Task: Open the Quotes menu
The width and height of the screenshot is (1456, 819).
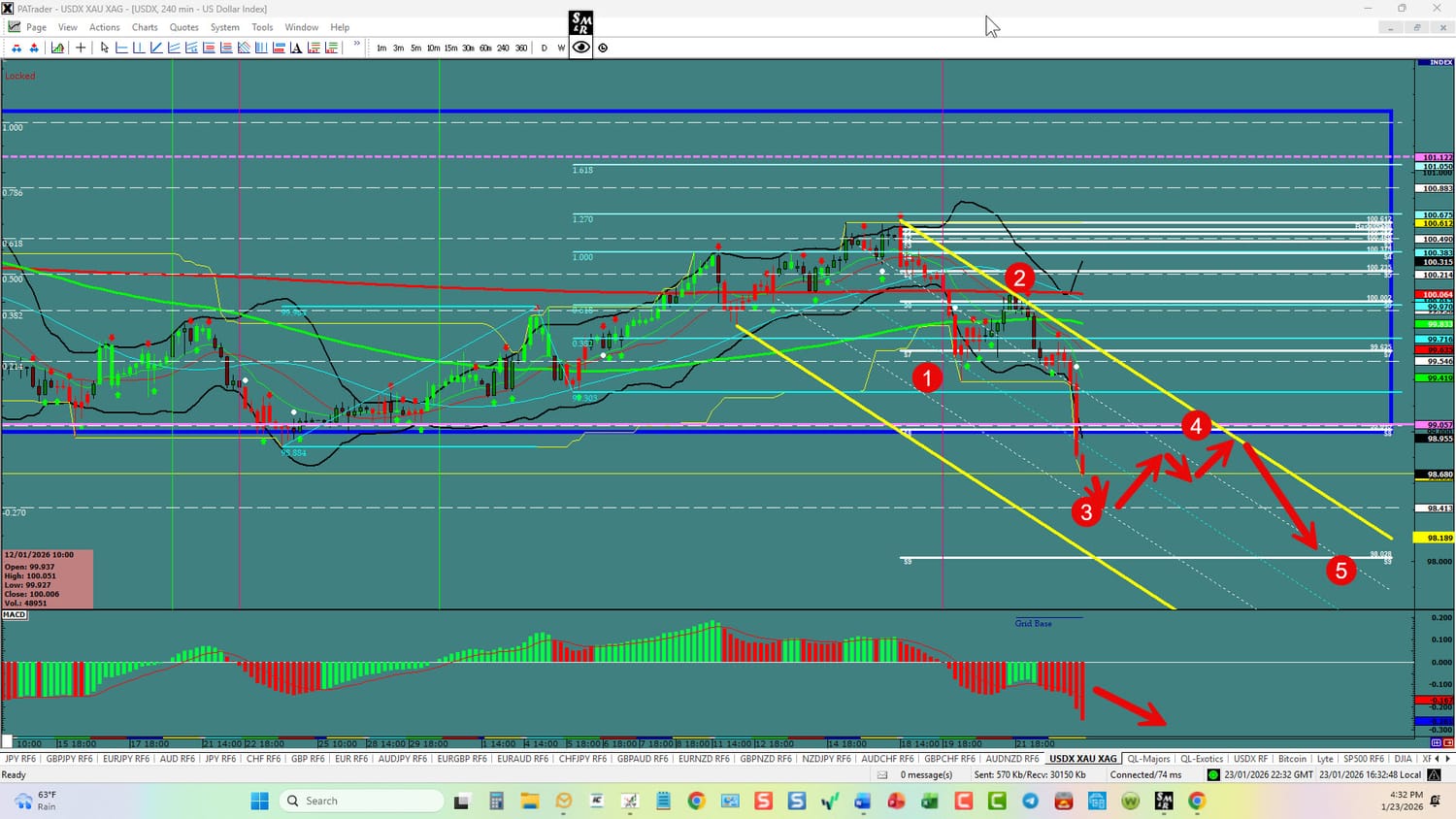Action: click(x=183, y=27)
